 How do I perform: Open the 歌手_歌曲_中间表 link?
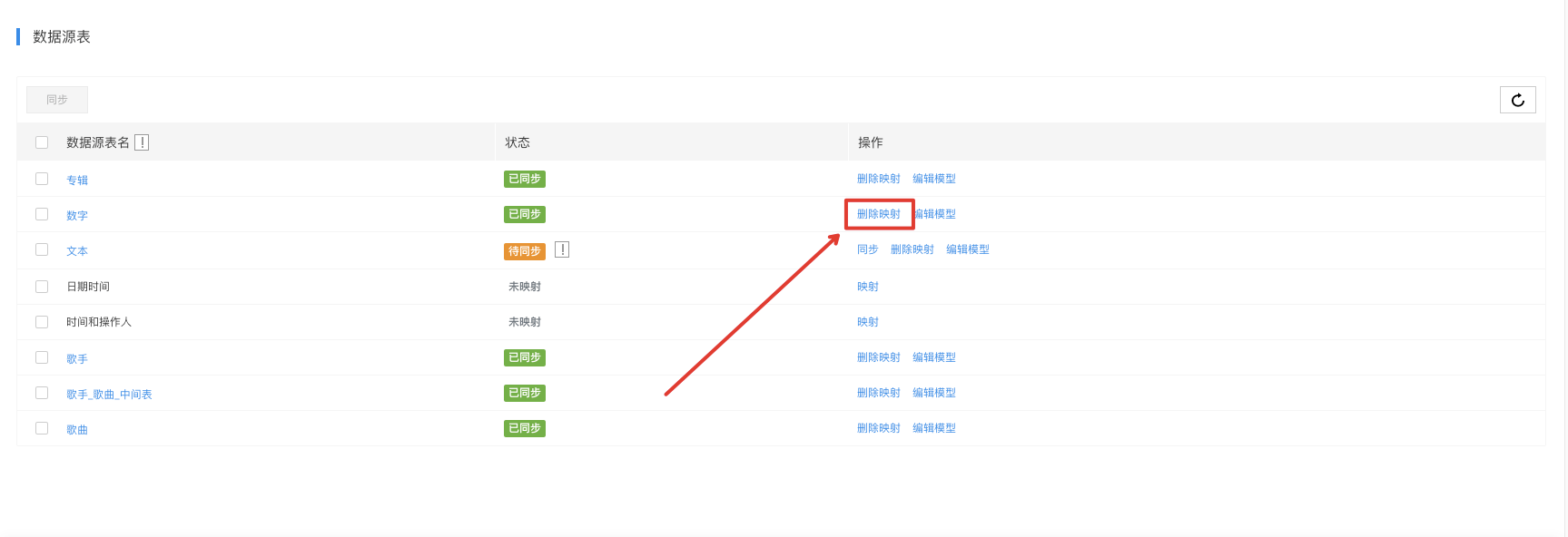coord(109,394)
